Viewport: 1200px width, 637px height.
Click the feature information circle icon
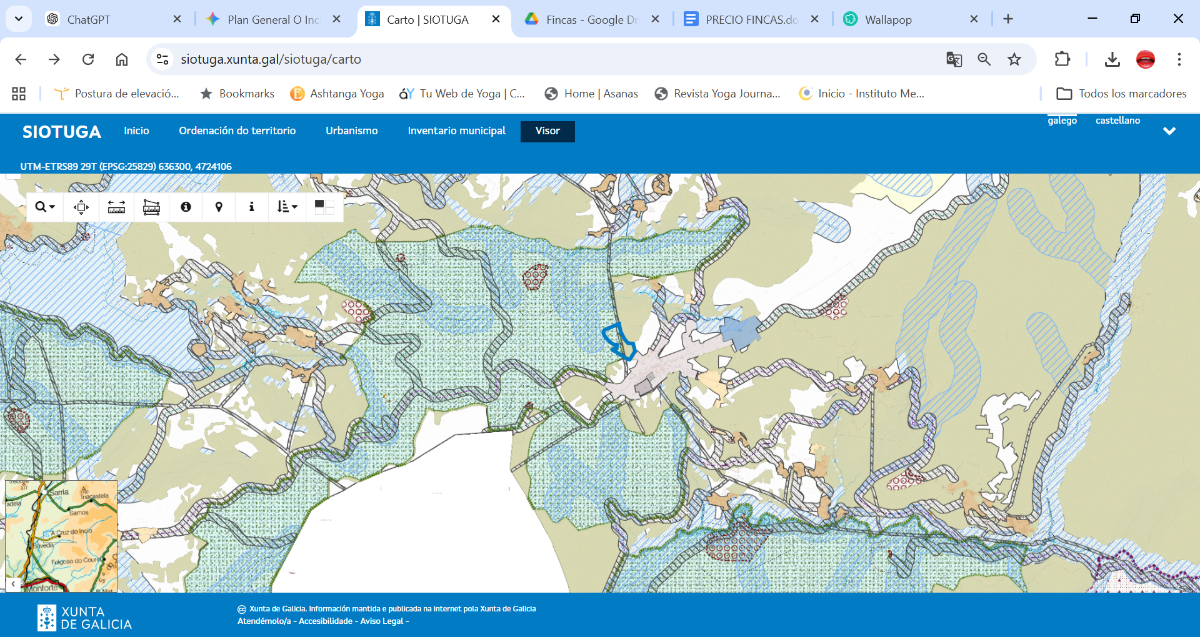185,207
